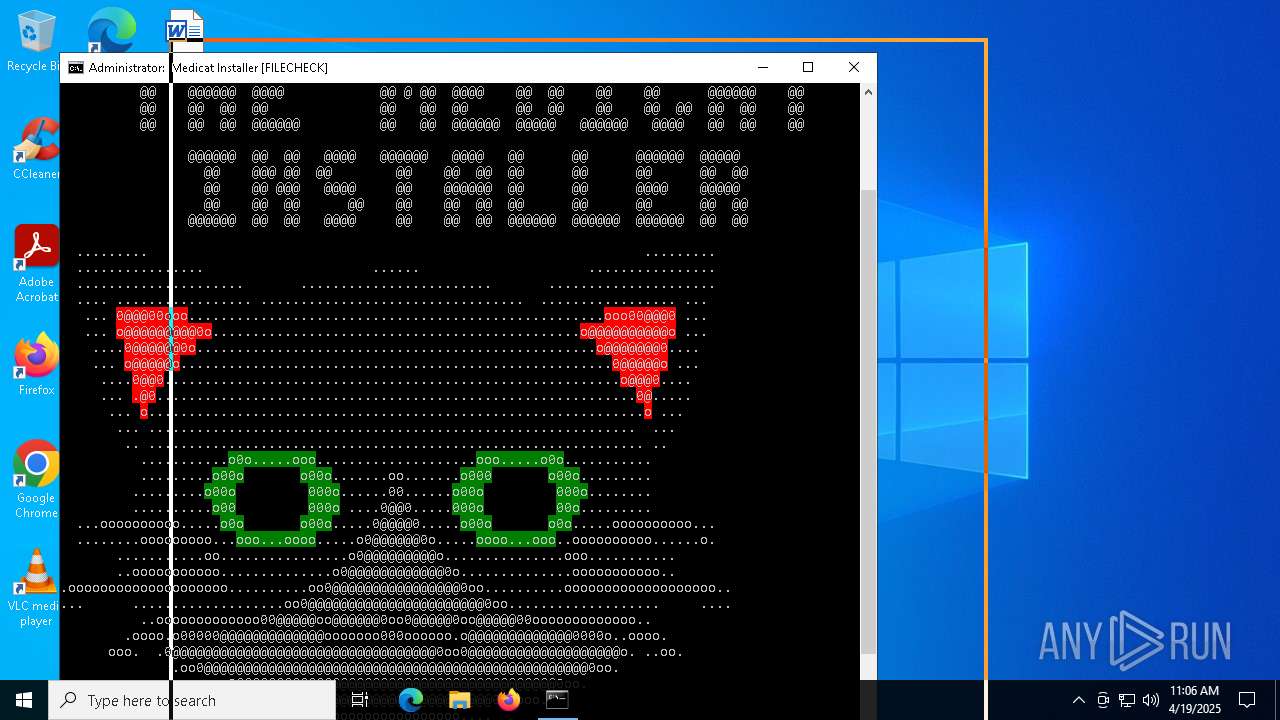Image resolution: width=1280 pixels, height=720 pixels.
Task: Select the command prompt taskbar button
Action: [557, 700]
